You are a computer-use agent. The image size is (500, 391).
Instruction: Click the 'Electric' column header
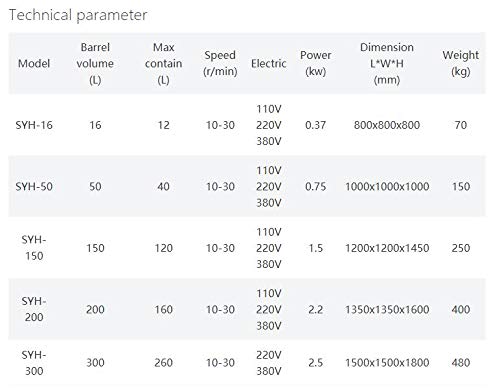tap(269, 63)
